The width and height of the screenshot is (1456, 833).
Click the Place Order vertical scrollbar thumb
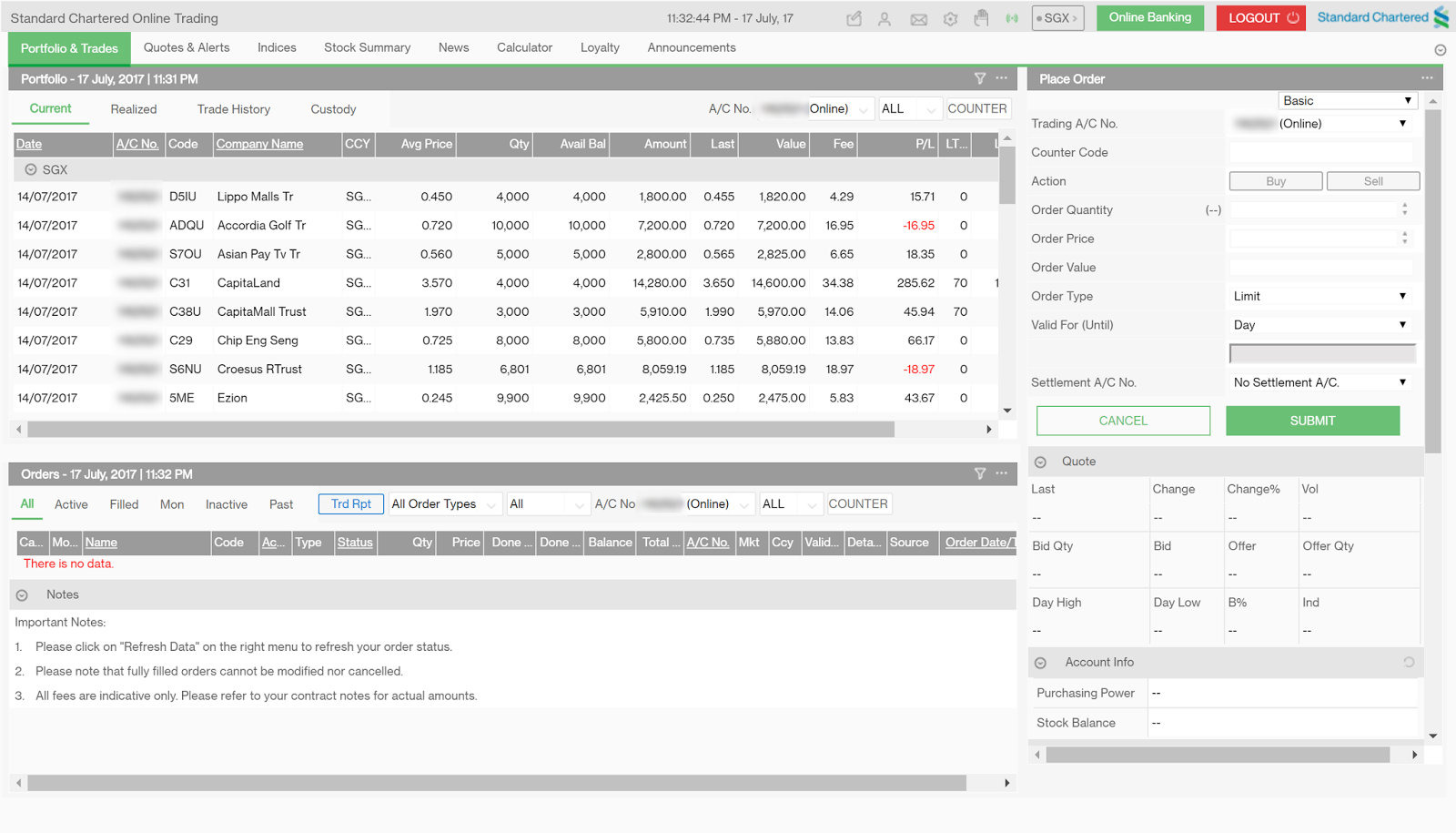[1433, 280]
